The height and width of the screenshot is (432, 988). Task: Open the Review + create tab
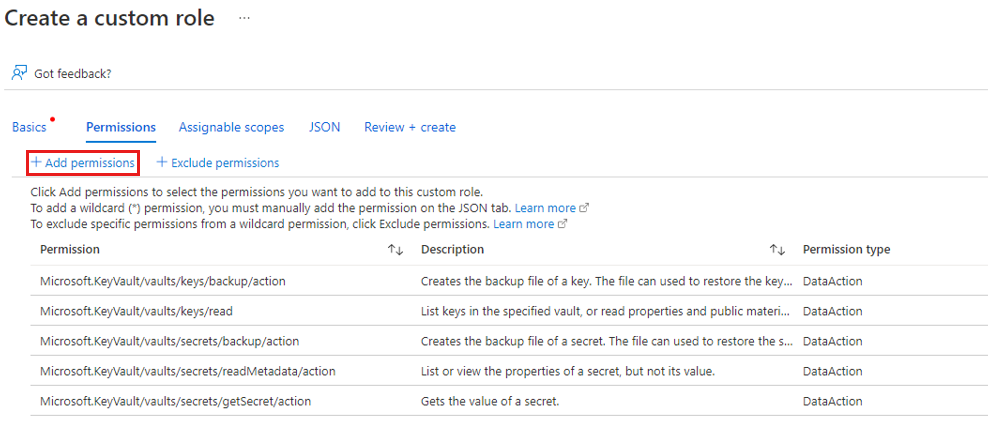coord(410,127)
